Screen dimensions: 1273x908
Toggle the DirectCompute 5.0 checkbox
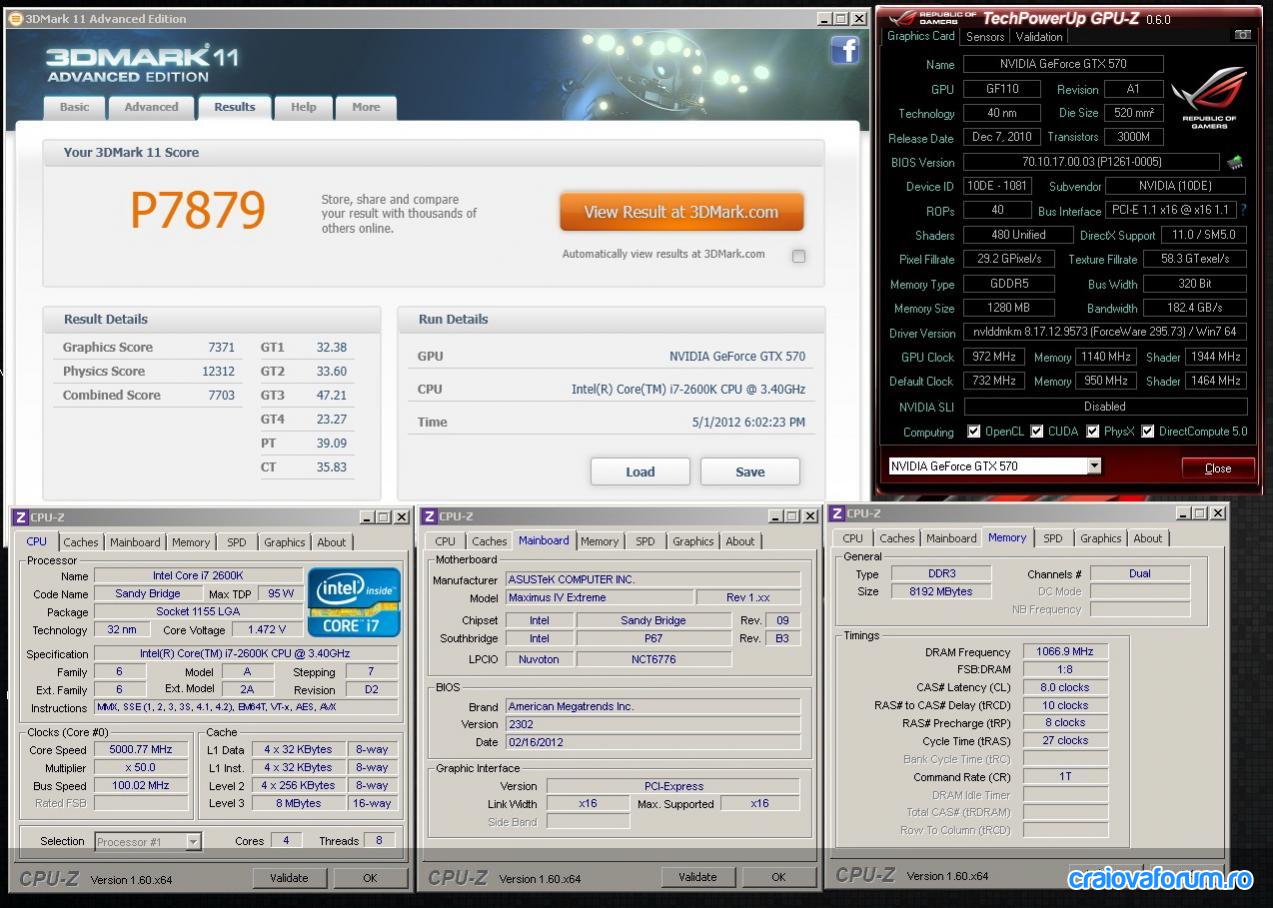(x=1148, y=431)
